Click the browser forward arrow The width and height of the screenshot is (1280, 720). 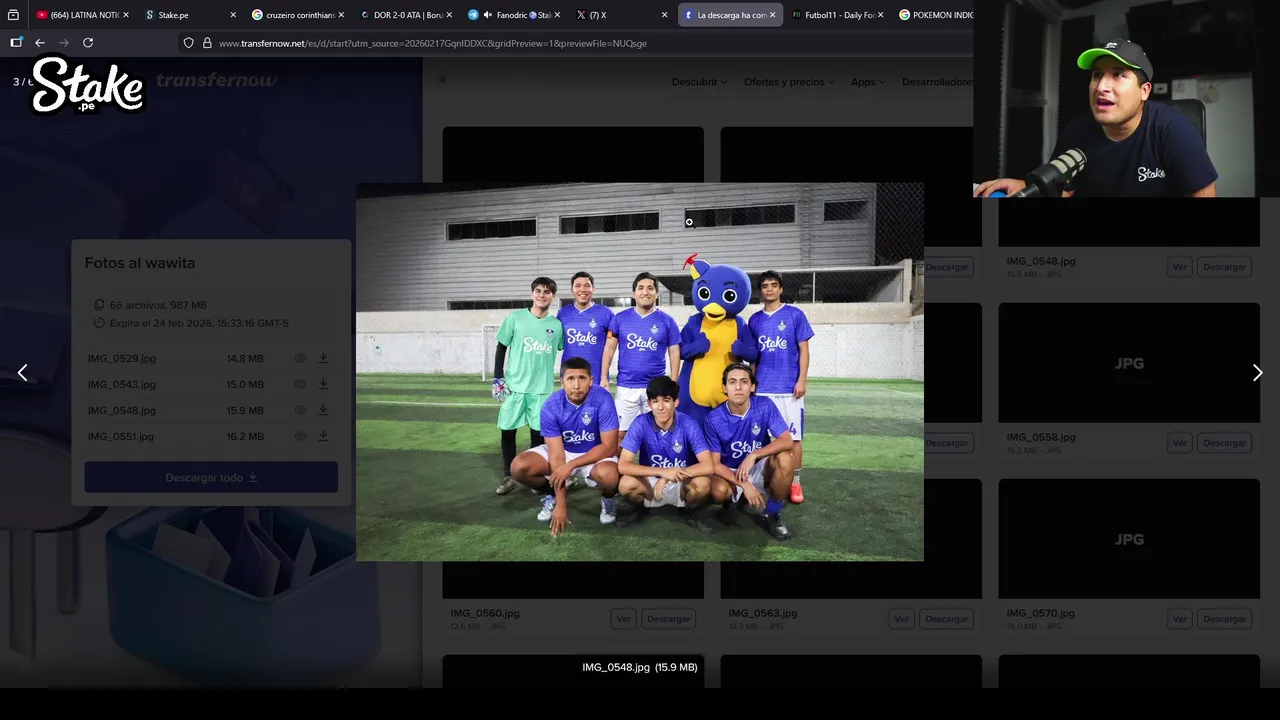pyautogui.click(x=64, y=43)
